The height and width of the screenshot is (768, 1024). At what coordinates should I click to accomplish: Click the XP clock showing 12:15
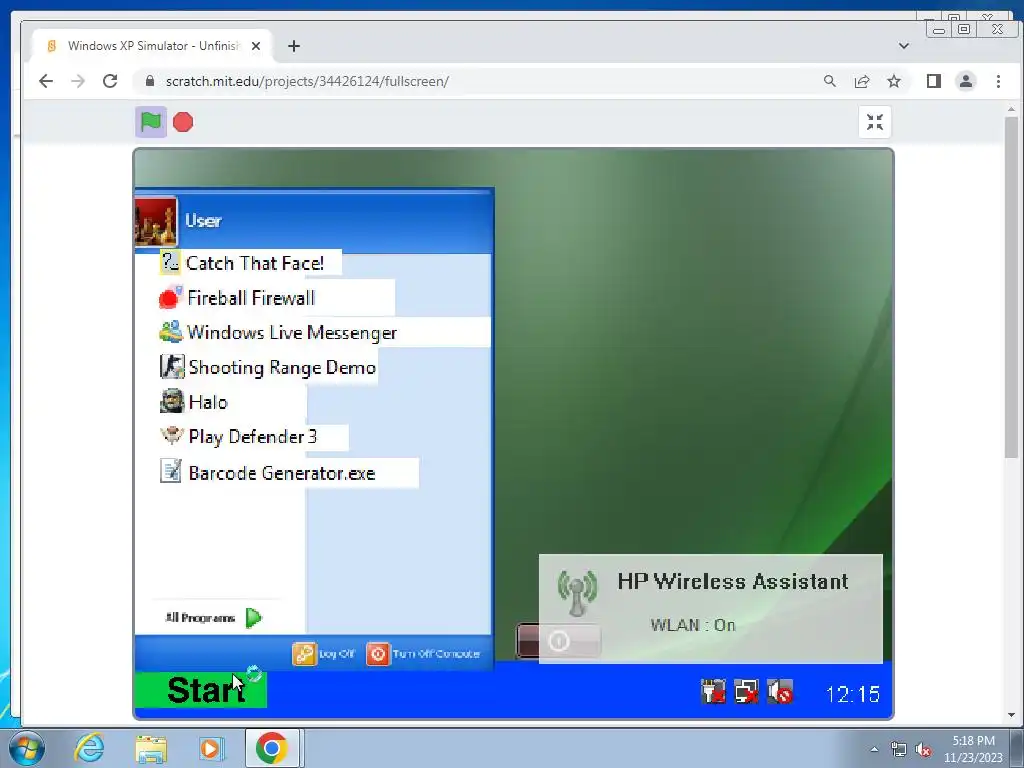click(x=852, y=694)
